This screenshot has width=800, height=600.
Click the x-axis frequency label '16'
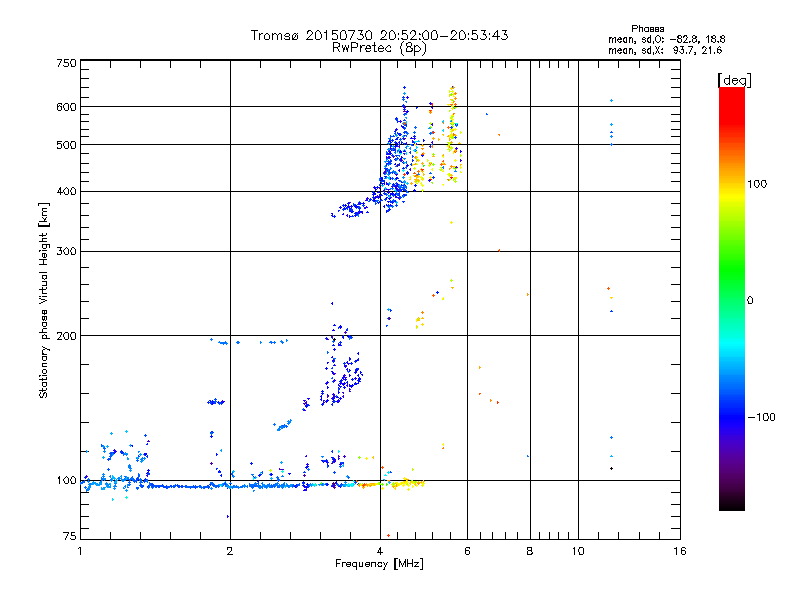[x=680, y=551]
